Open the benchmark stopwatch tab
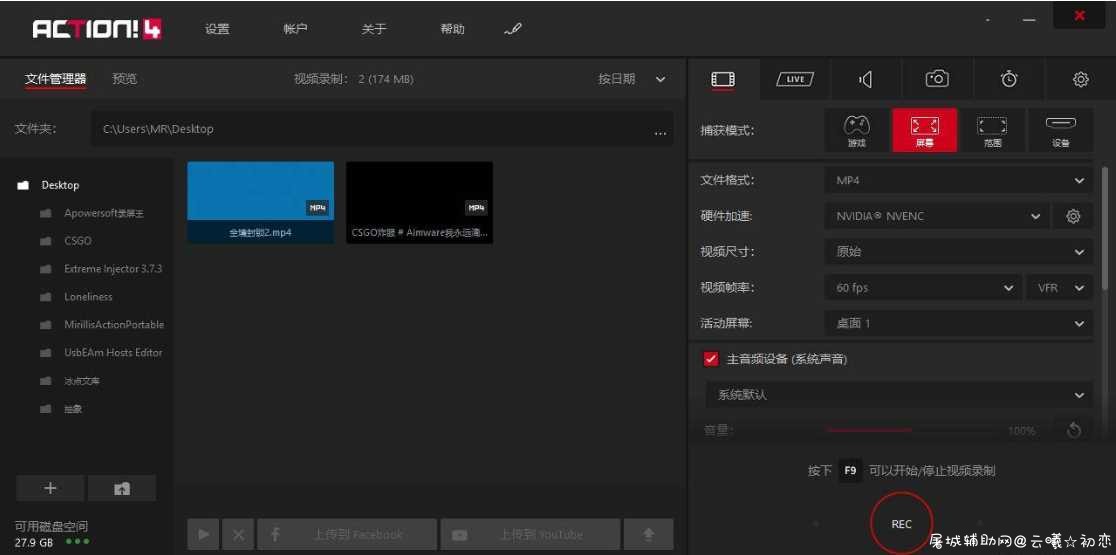1116x555 pixels. click(x=1009, y=79)
